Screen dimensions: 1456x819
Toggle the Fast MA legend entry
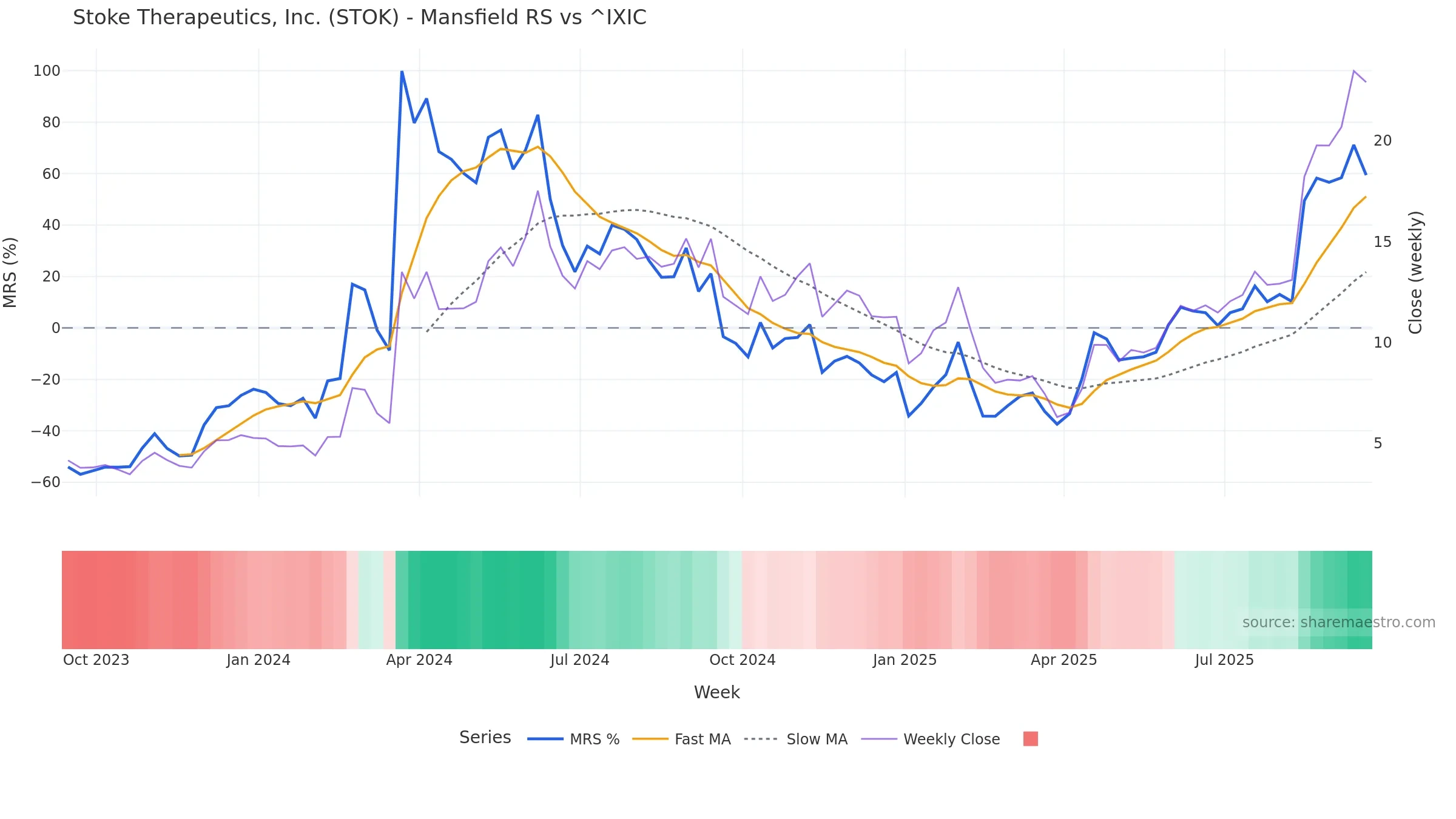pyautogui.click(x=681, y=739)
